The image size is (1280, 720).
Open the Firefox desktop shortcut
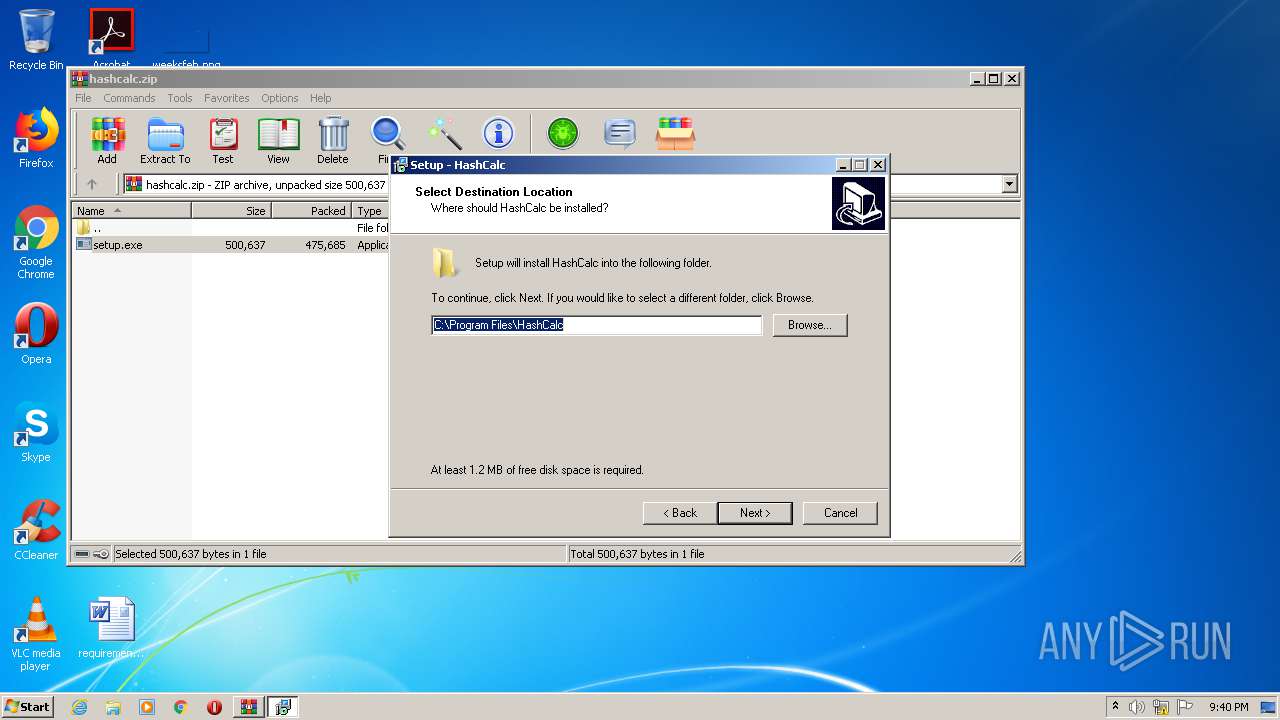pyautogui.click(x=36, y=138)
